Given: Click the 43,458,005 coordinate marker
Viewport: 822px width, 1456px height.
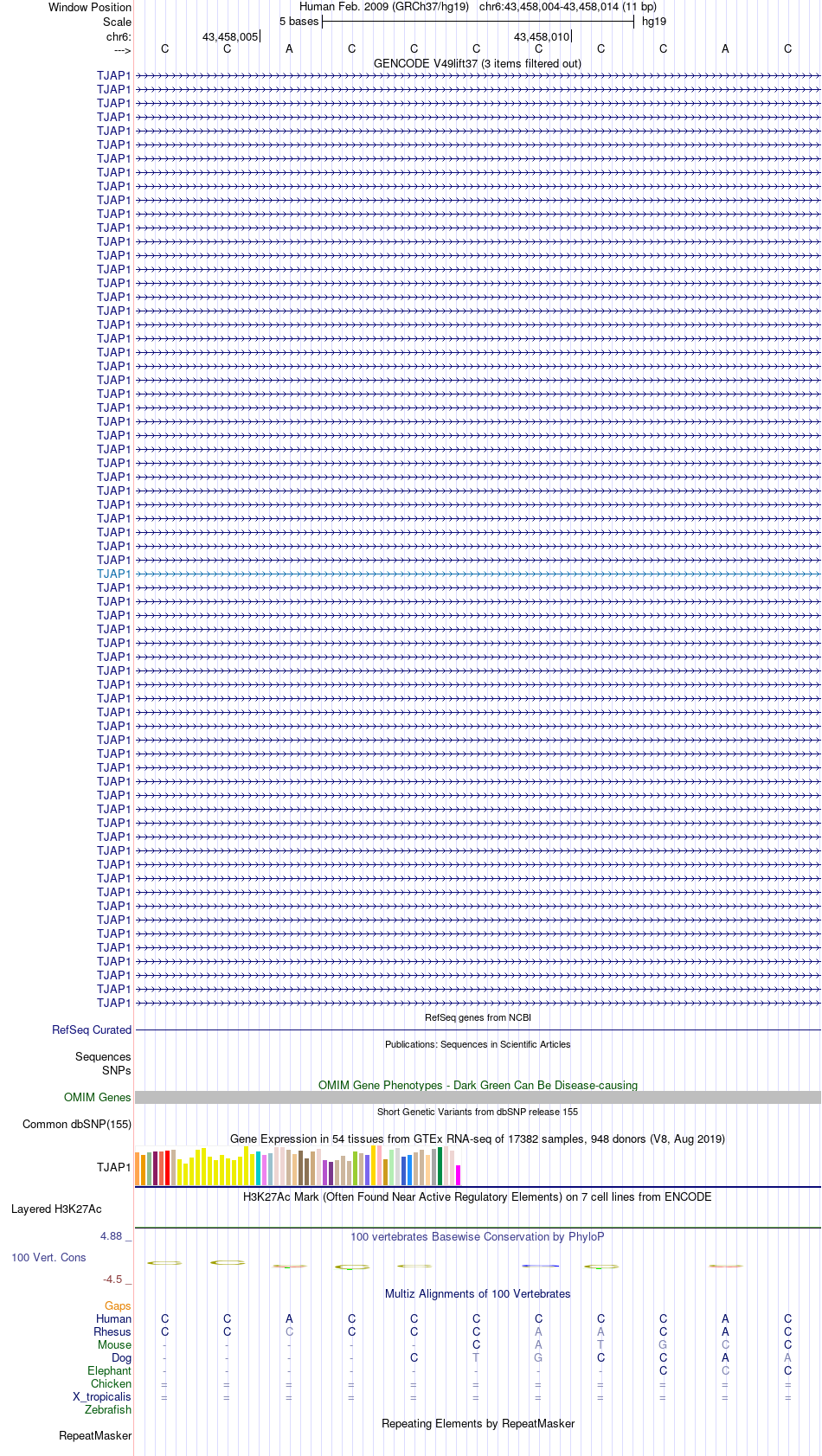Looking at the screenshot, I should pyautogui.click(x=230, y=37).
